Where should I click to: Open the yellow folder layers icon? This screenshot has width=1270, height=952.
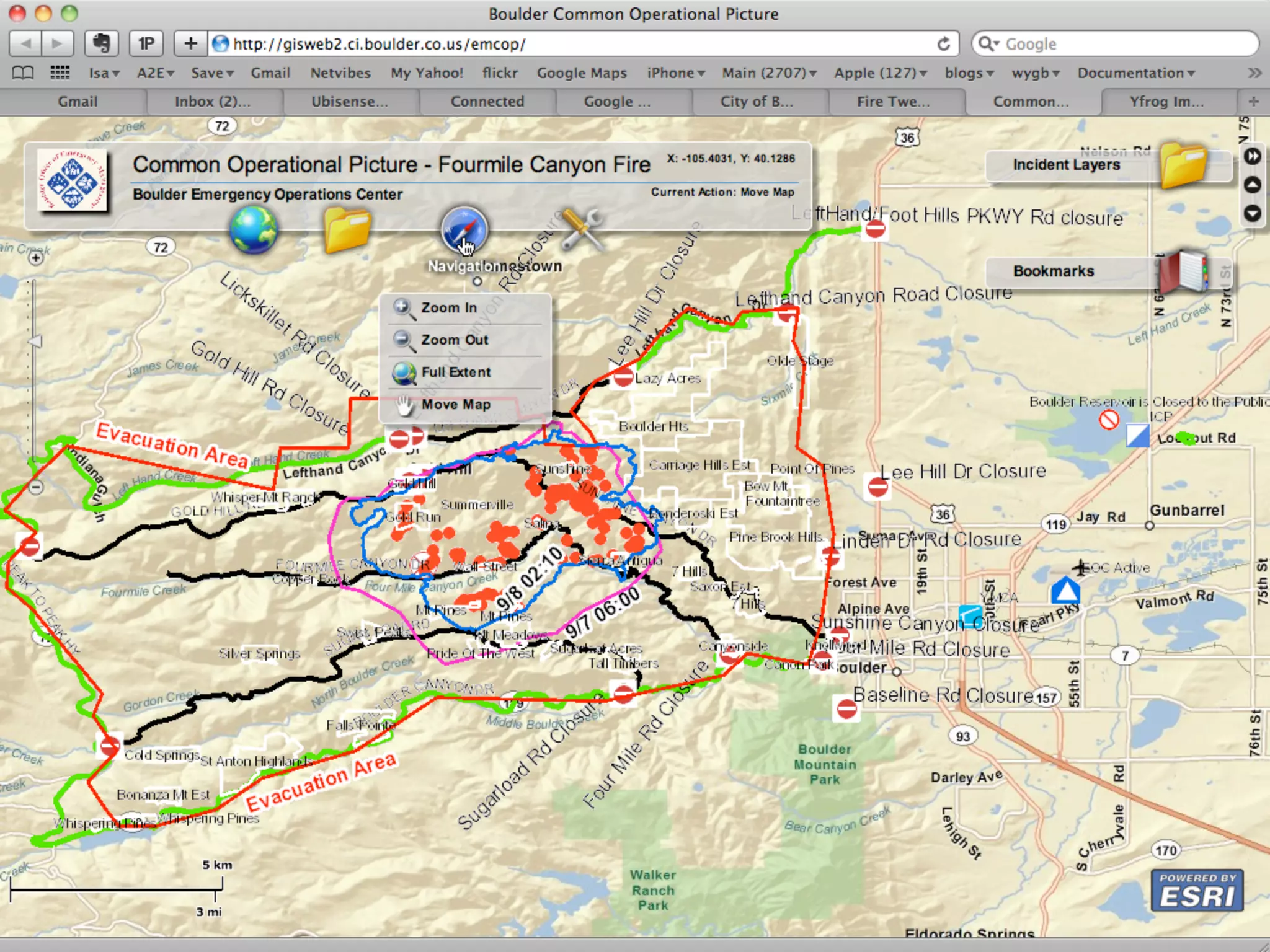(x=347, y=230)
